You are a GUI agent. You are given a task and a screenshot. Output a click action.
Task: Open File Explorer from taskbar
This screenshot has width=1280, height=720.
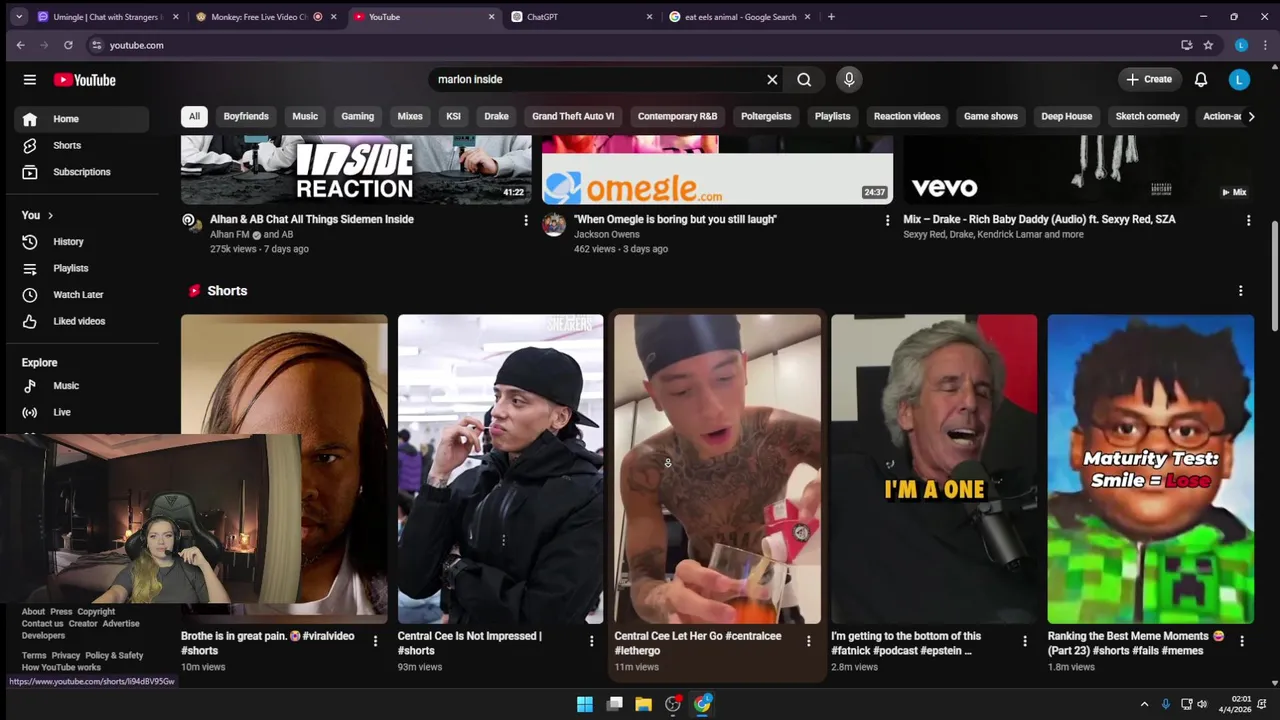coord(643,704)
